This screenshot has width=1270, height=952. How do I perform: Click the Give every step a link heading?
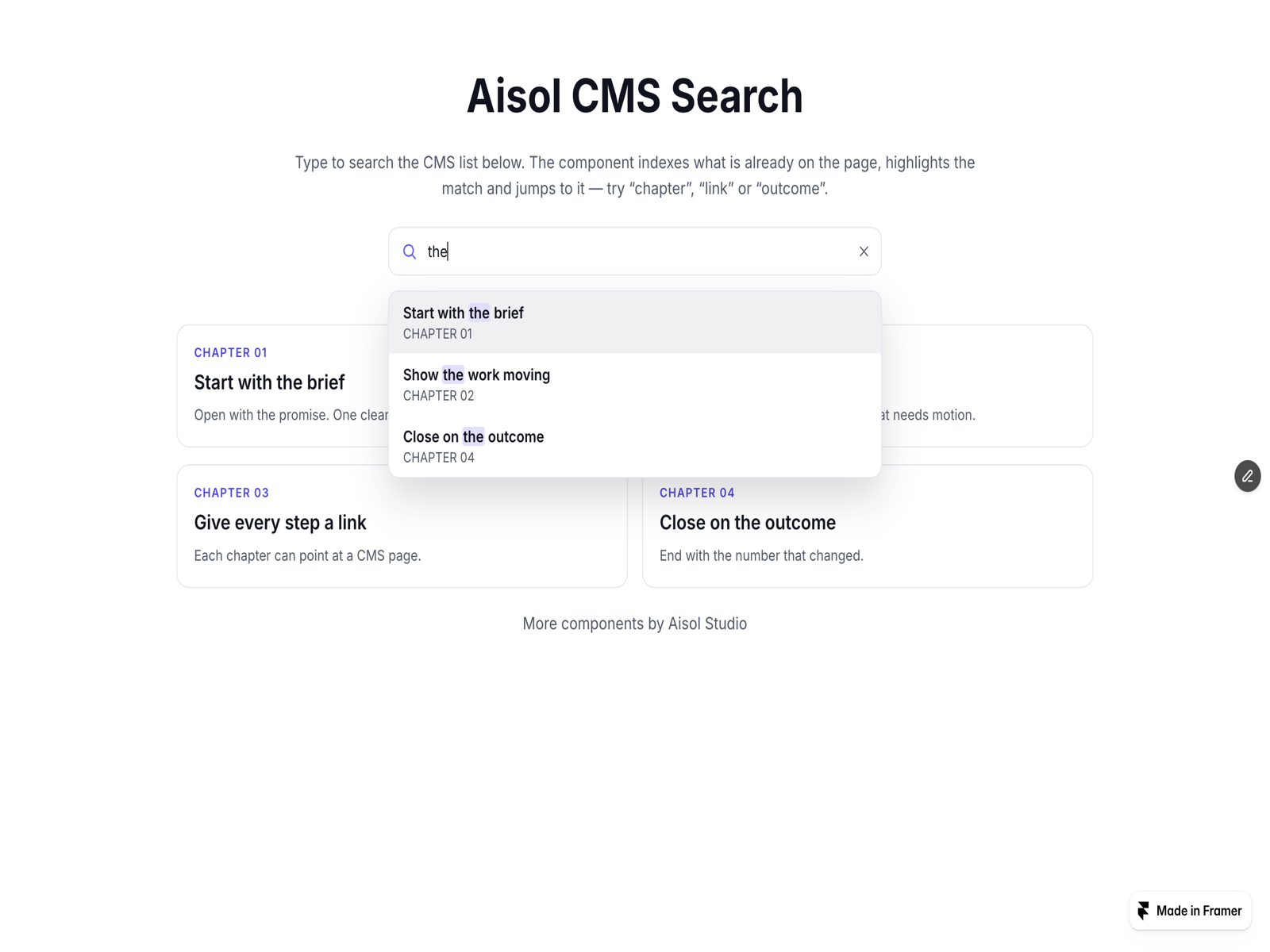click(x=280, y=523)
